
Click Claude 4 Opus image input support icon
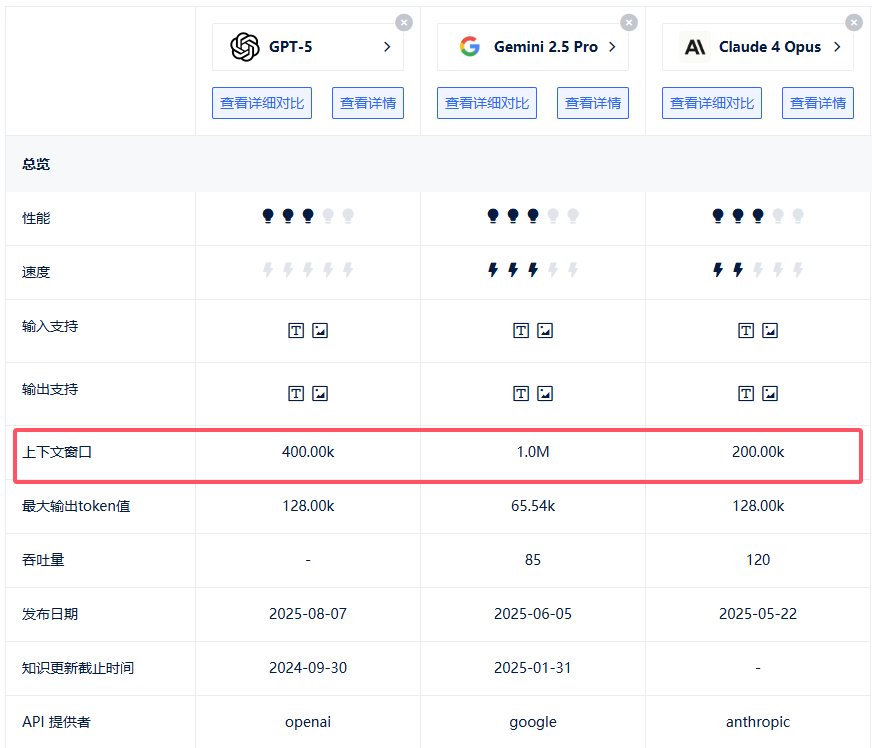click(x=770, y=331)
